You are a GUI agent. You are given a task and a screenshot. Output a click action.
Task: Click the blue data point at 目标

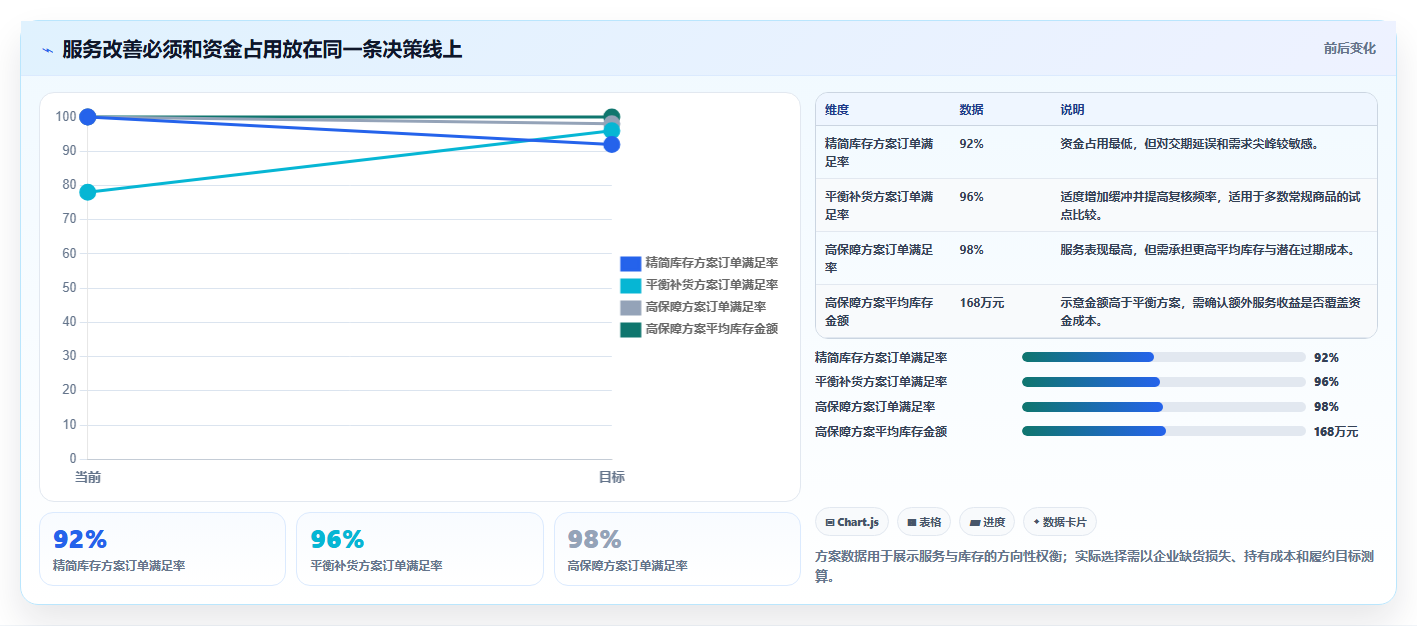(x=612, y=145)
